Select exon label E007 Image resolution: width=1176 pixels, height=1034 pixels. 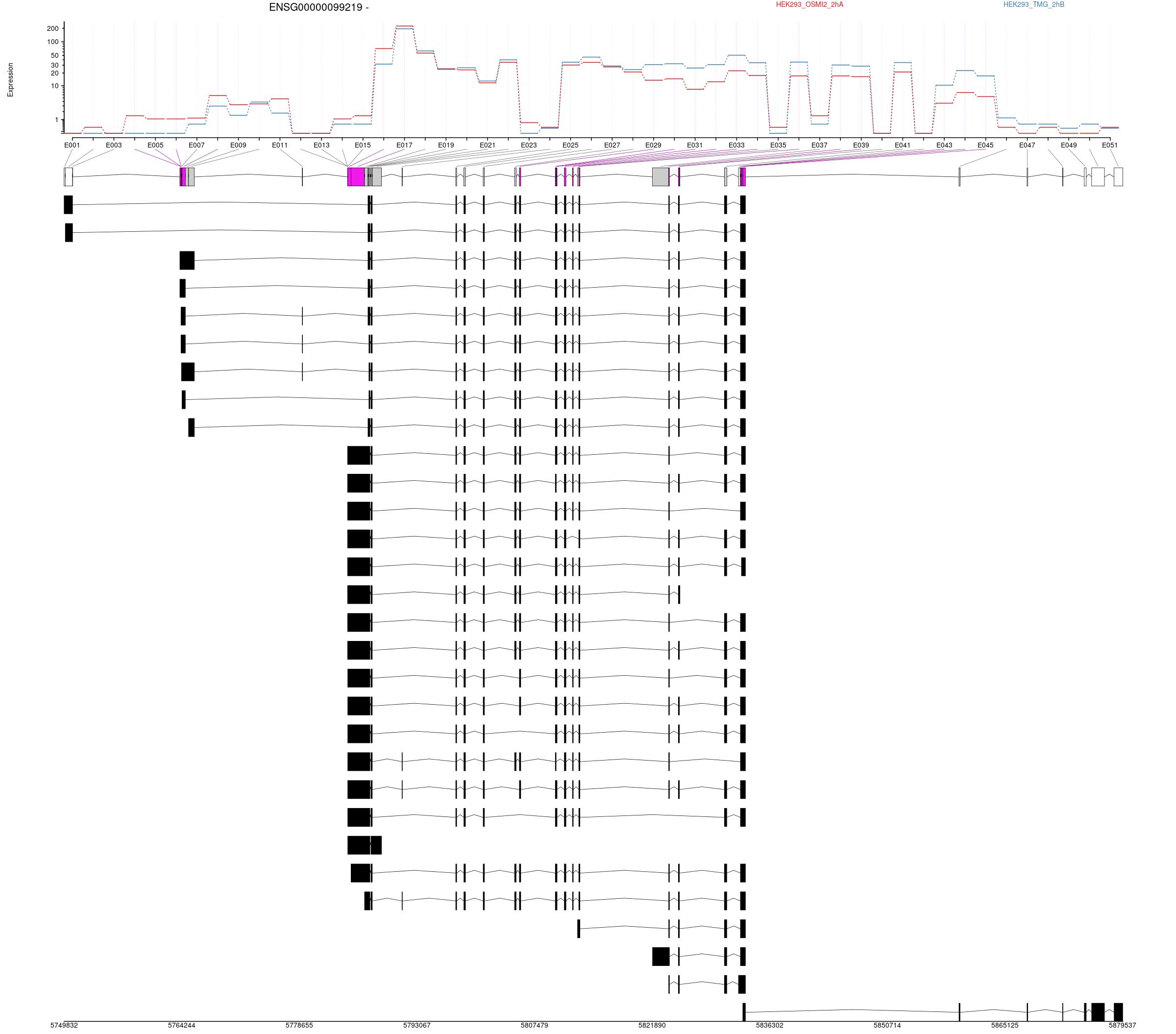[x=197, y=146]
